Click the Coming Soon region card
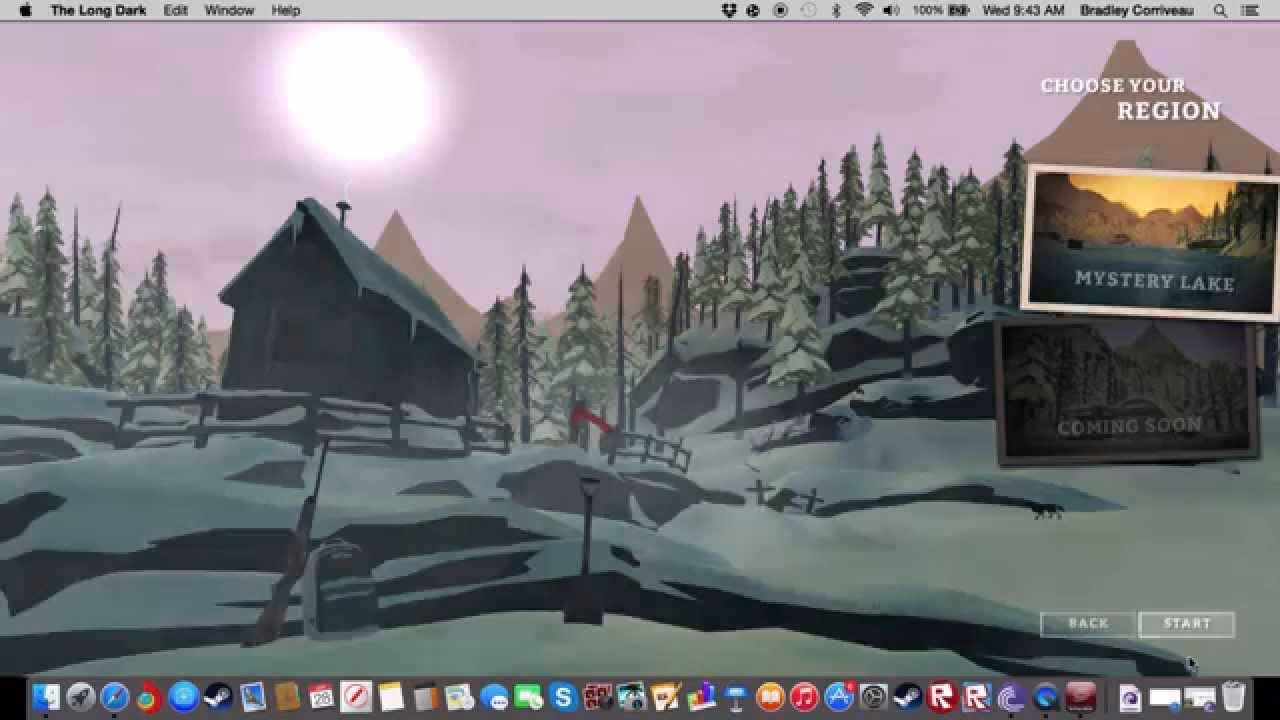The image size is (1280, 720). coord(1129,393)
